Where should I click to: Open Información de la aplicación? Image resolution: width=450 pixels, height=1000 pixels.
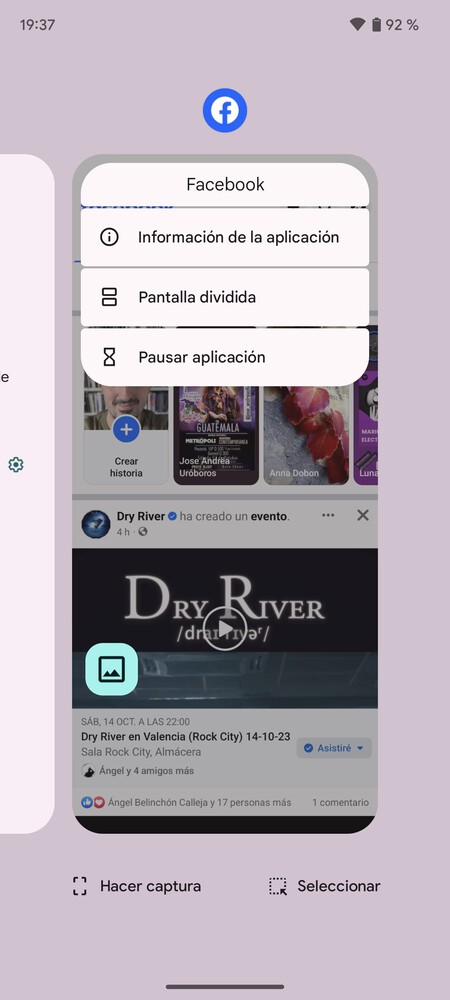[225, 237]
